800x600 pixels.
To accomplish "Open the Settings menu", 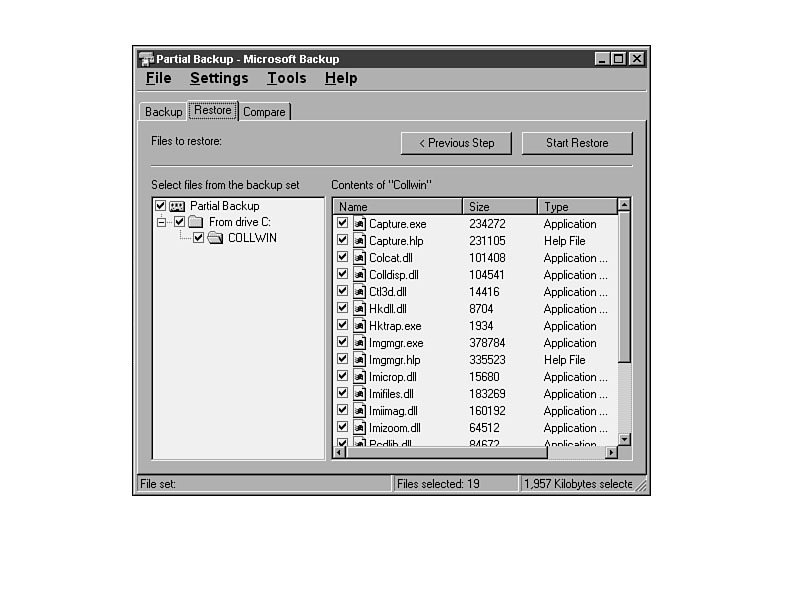I will [x=219, y=78].
